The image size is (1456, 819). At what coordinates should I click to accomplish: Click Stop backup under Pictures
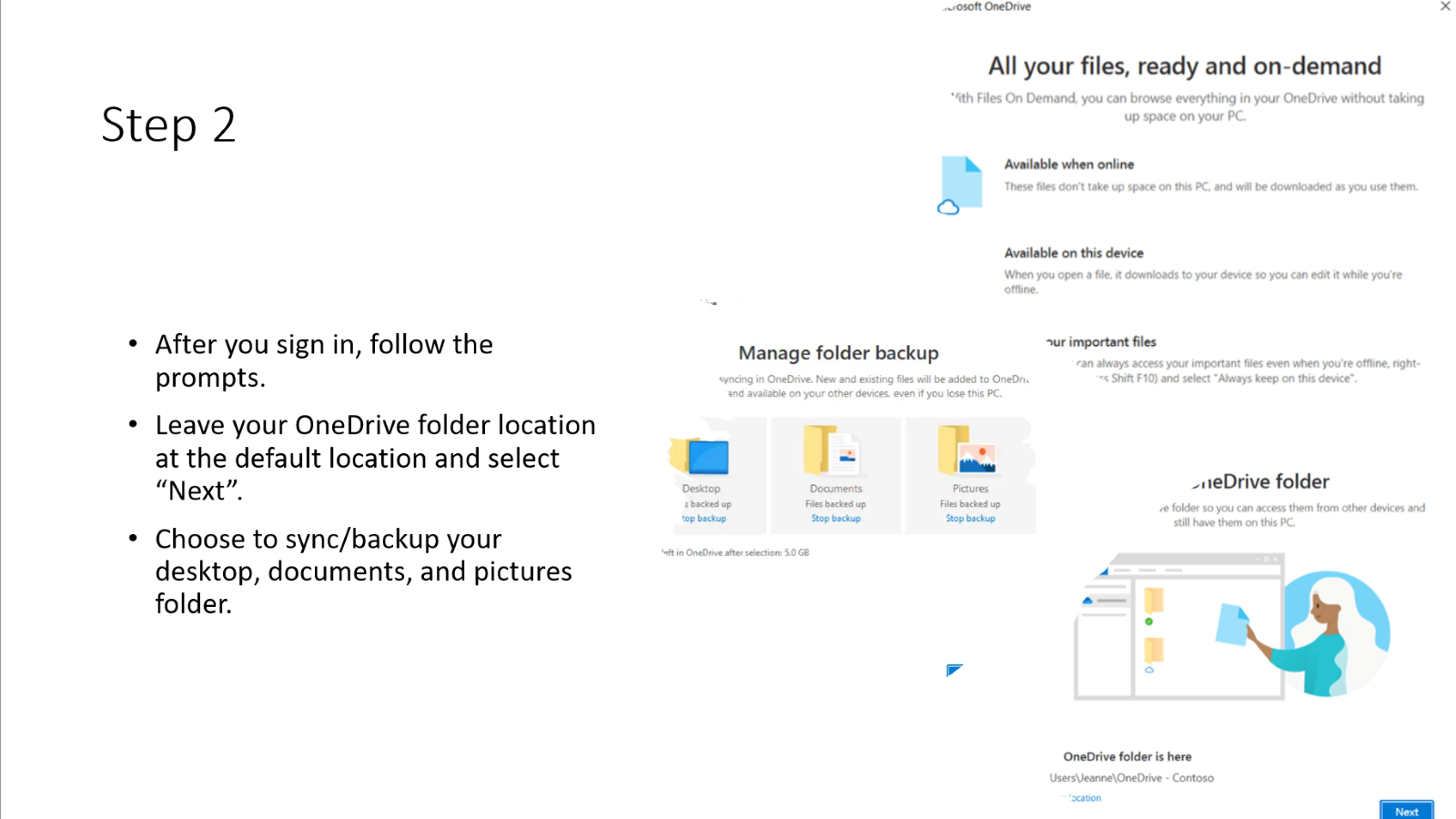click(x=970, y=519)
